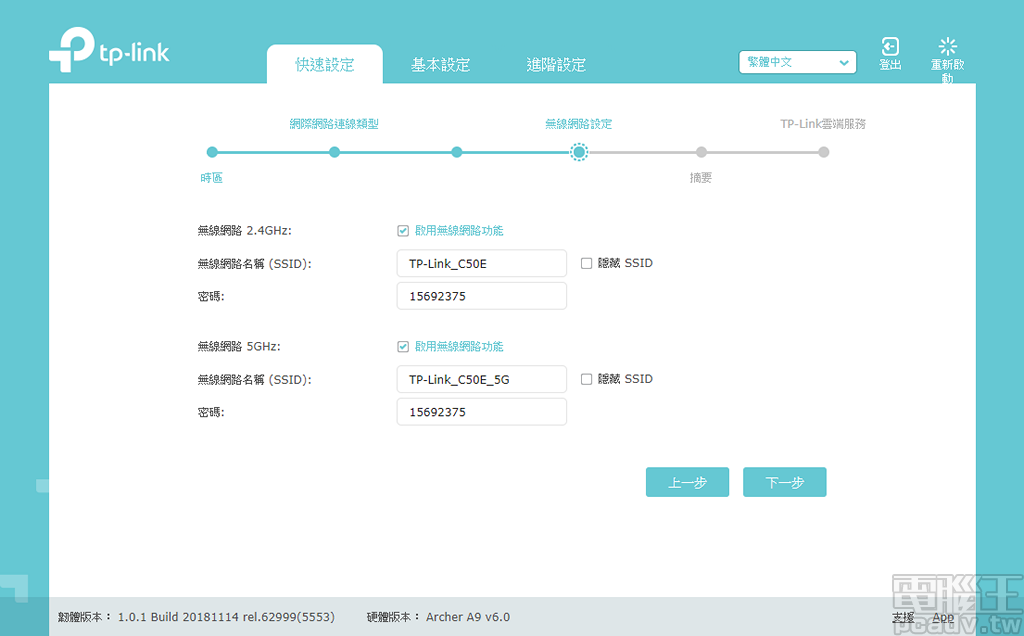The height and width of the screenshot is (636, 1024).
Task: Open the 支援 link in the footer
Action: click(x=903, y=617)
